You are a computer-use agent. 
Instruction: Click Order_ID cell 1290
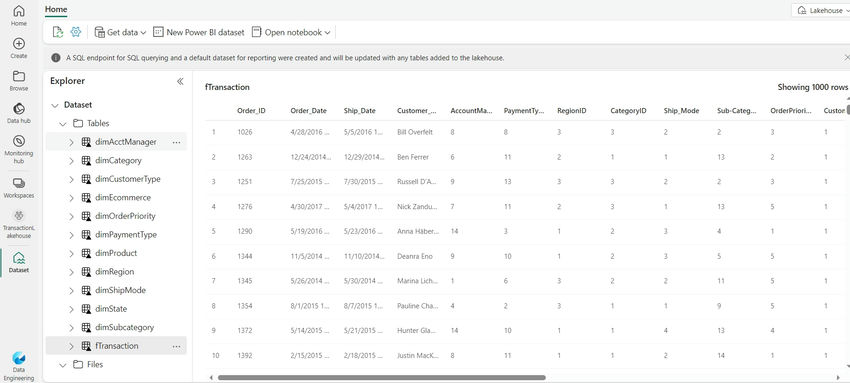(244, 231)
